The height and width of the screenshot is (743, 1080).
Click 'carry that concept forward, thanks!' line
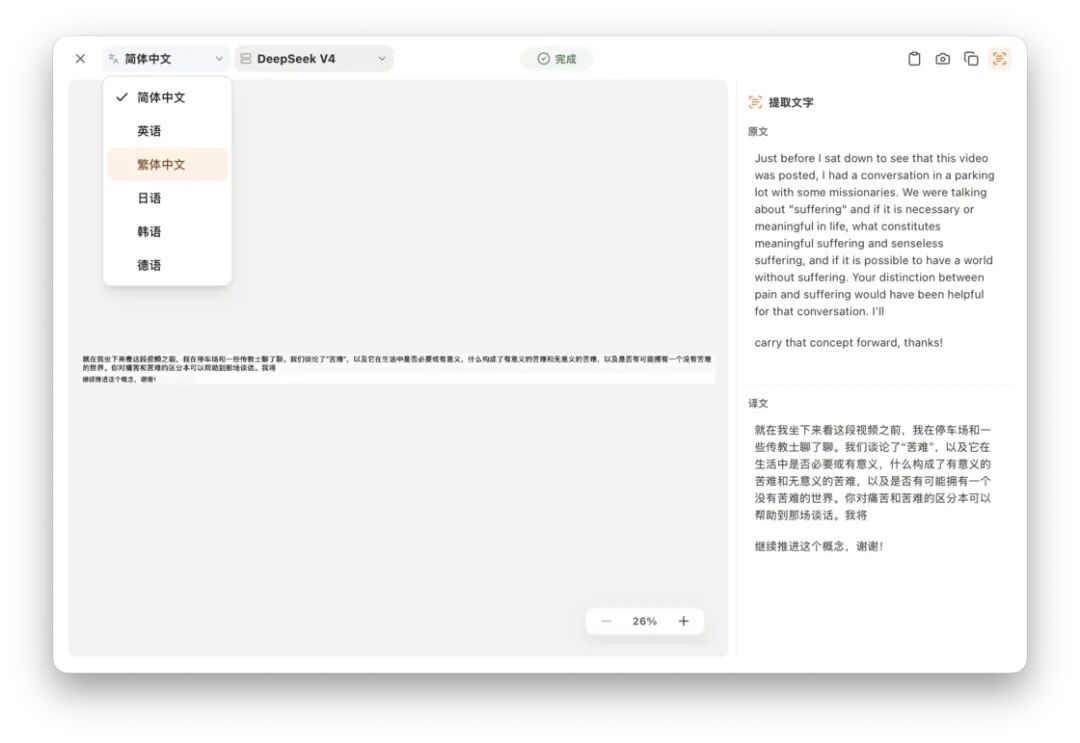(849, 342)
